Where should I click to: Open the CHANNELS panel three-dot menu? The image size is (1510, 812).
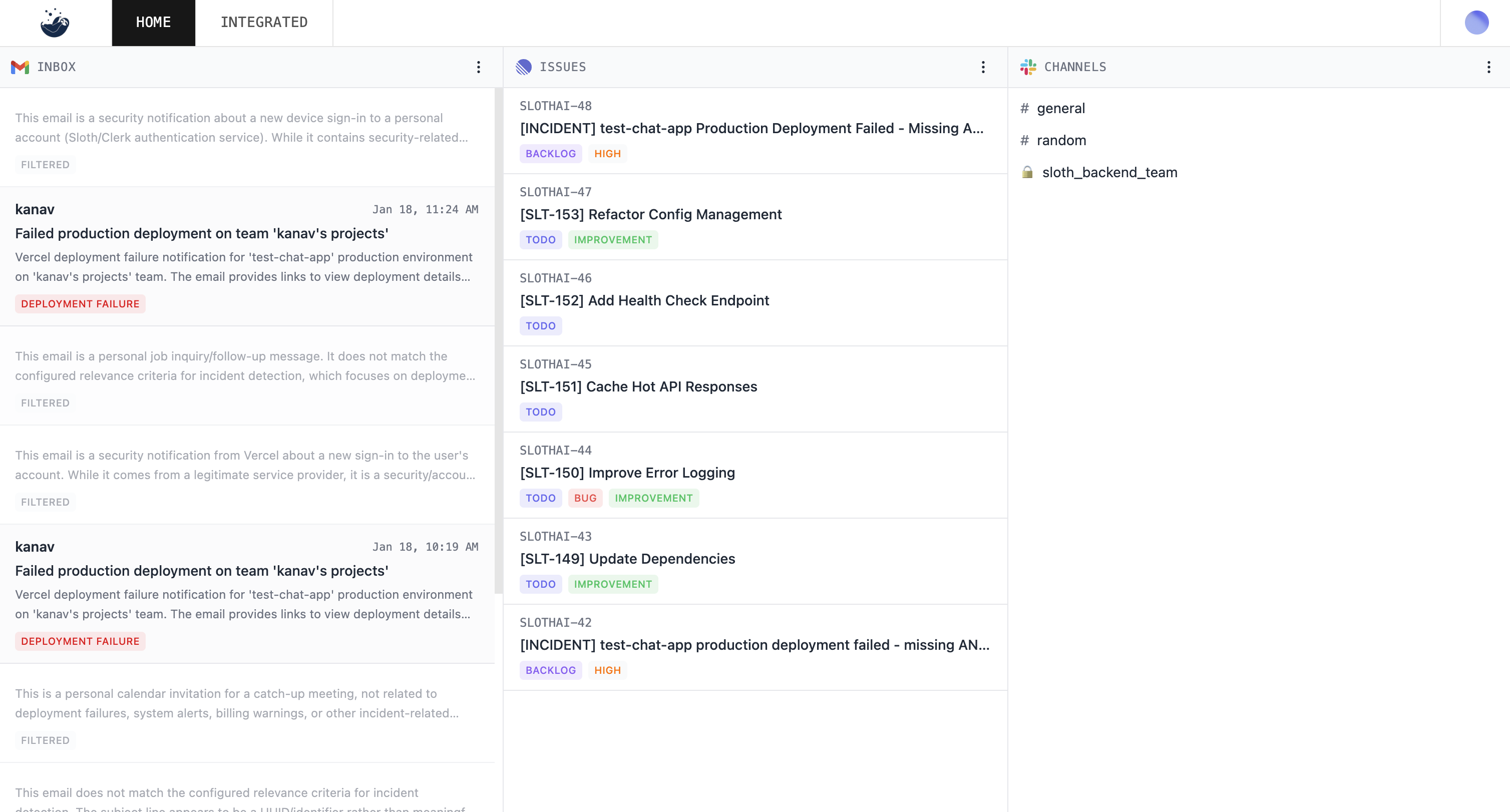[x=1488, y=67]
